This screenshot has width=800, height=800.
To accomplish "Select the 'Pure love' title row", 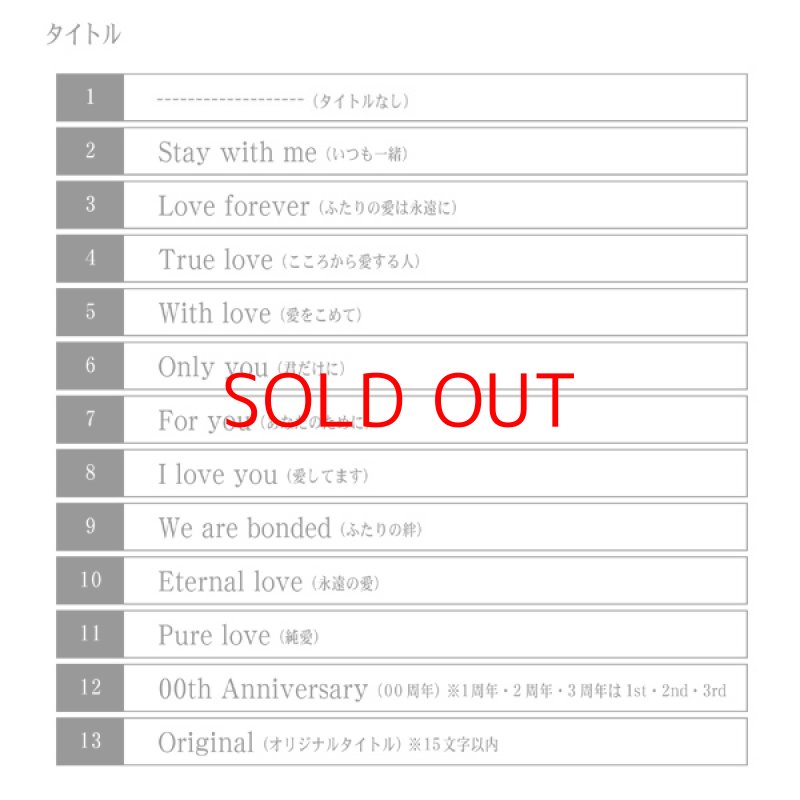I will (238, 636).
